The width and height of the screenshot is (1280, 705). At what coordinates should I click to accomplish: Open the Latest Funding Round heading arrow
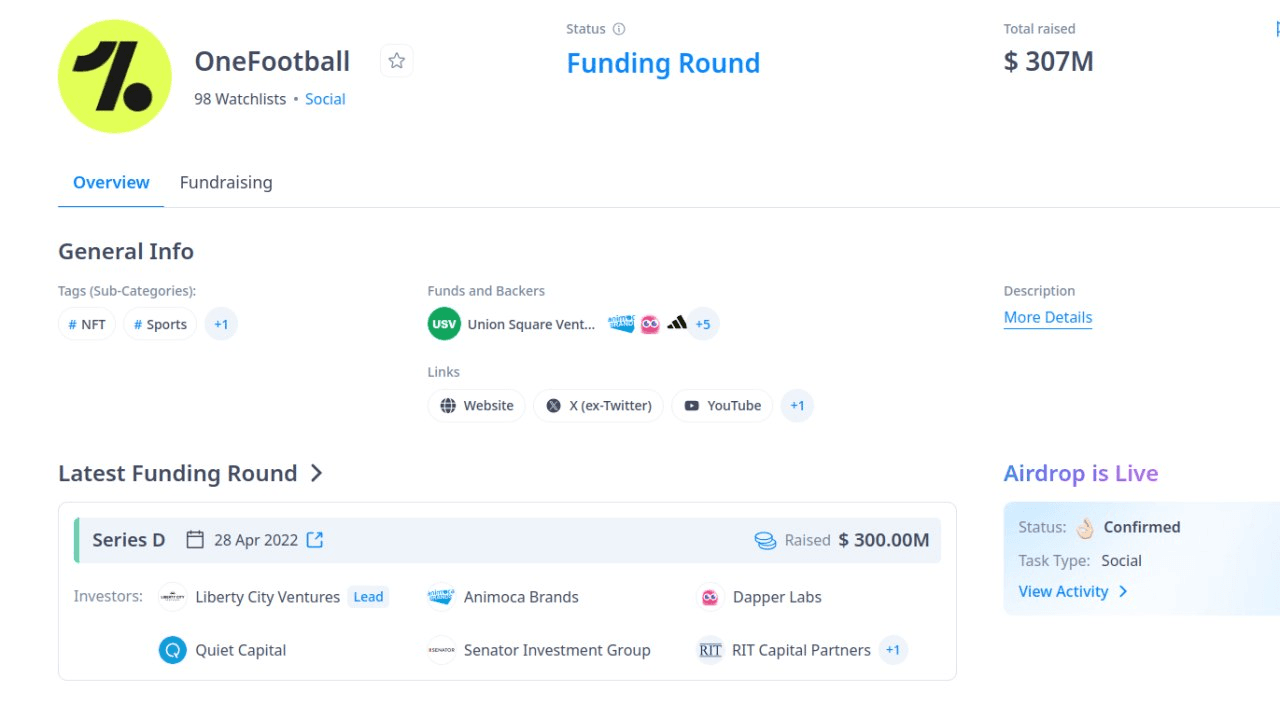coord(316,473)
